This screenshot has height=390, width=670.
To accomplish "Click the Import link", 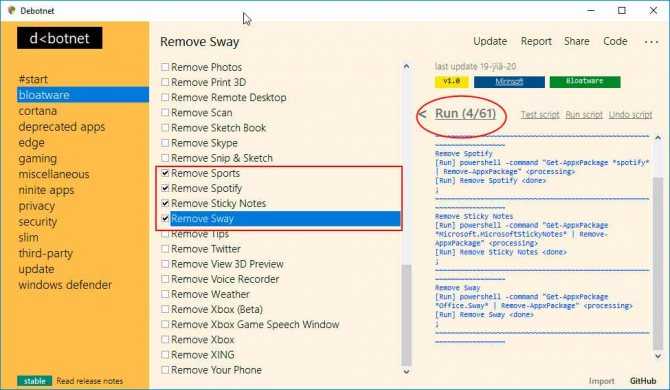I will coord(601,381).
